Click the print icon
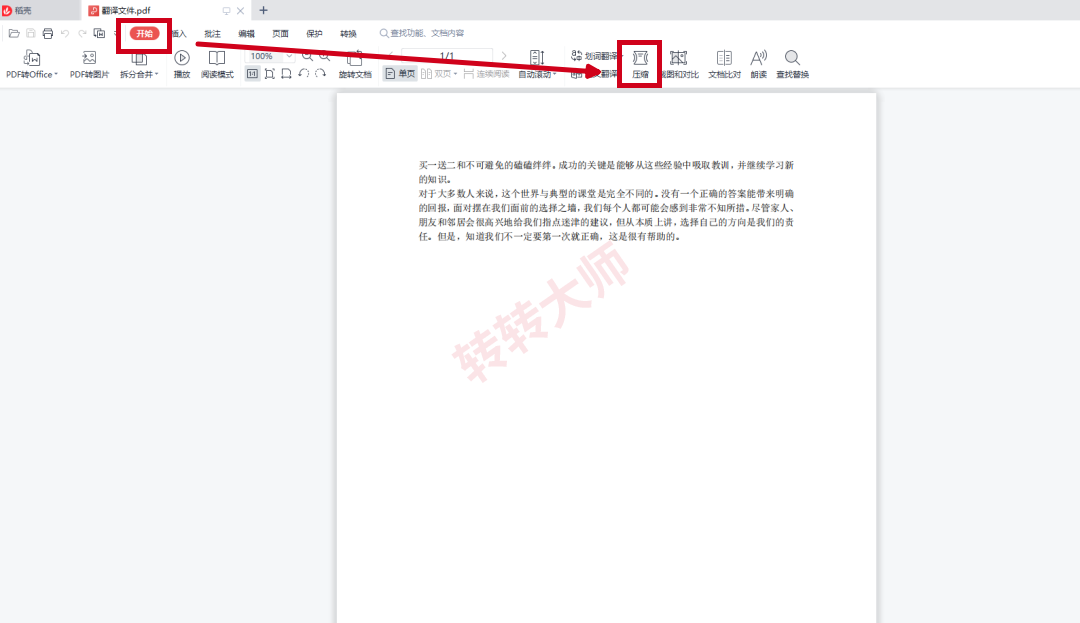The height and width of the screenshot is (623, 1080). coord(48,33)
